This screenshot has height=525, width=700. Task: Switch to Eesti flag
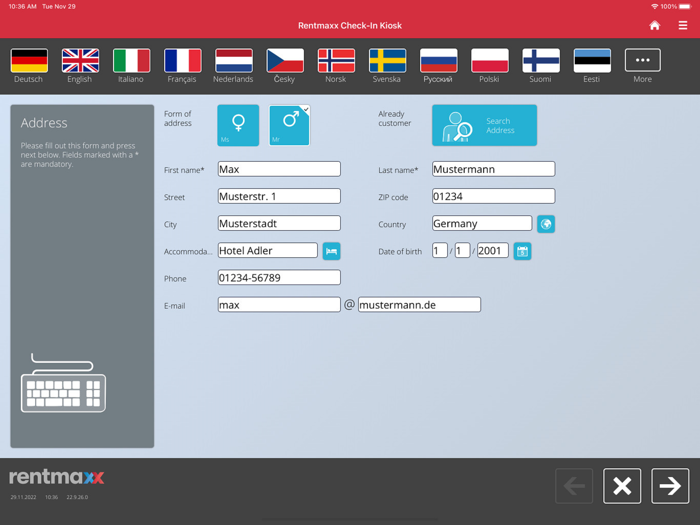coord(592,61)
